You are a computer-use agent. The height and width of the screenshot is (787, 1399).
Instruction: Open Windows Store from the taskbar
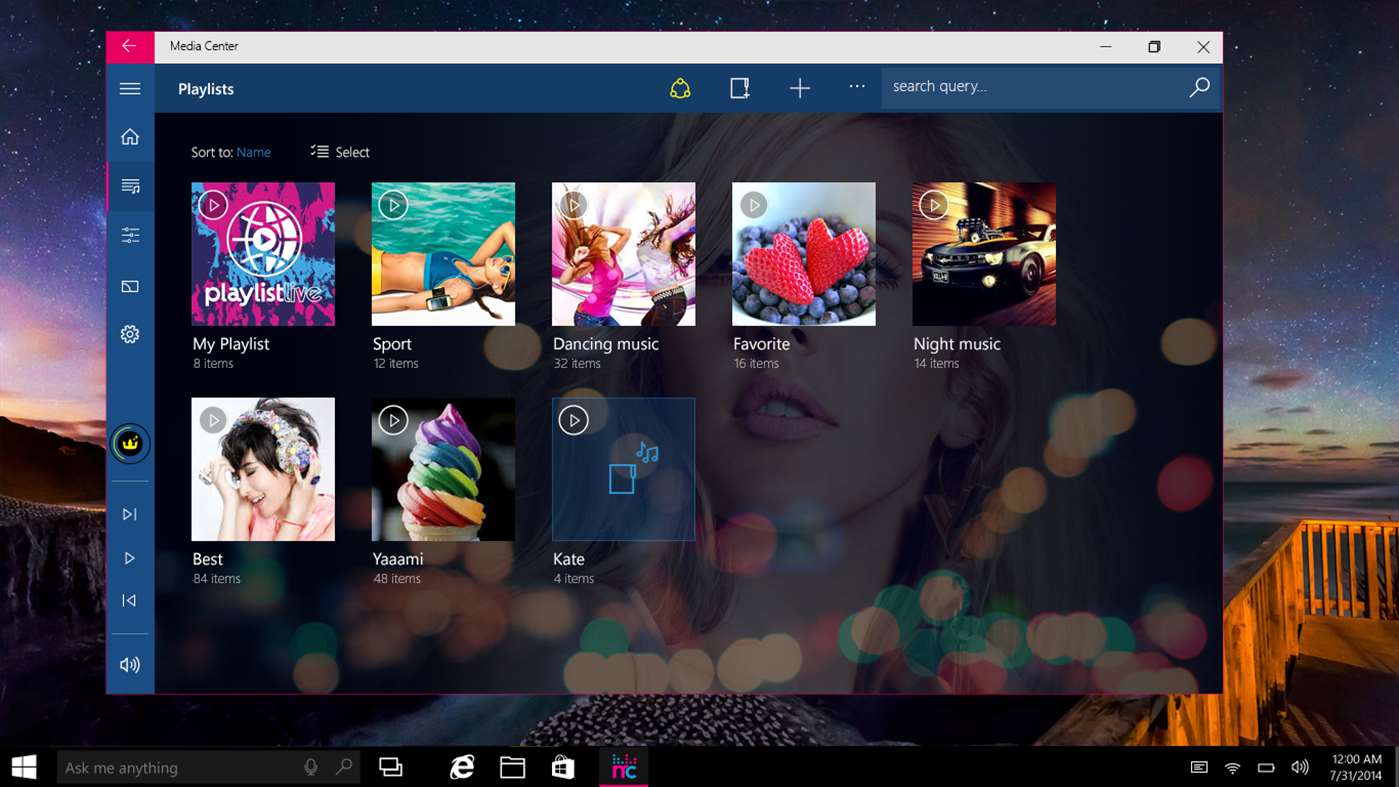563,767
